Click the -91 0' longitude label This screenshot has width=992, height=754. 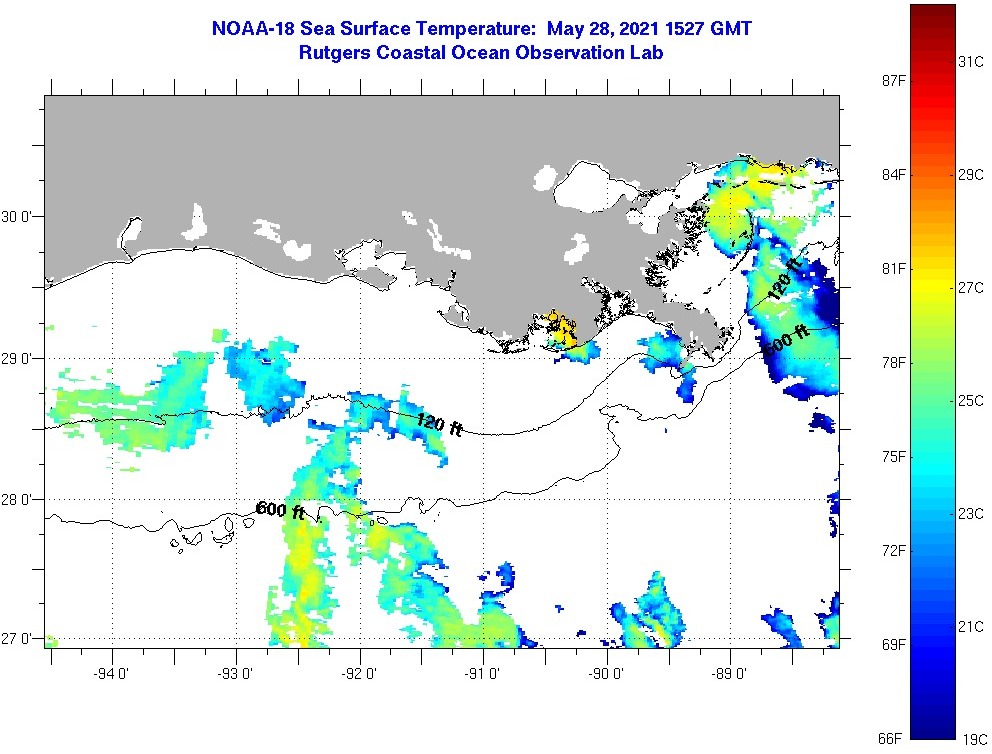click(x=482, y=674)
